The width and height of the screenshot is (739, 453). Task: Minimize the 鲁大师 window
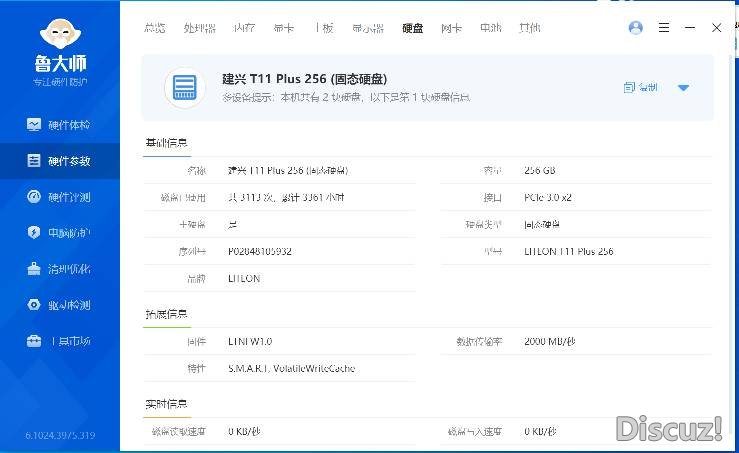click(x=690, y=28)
